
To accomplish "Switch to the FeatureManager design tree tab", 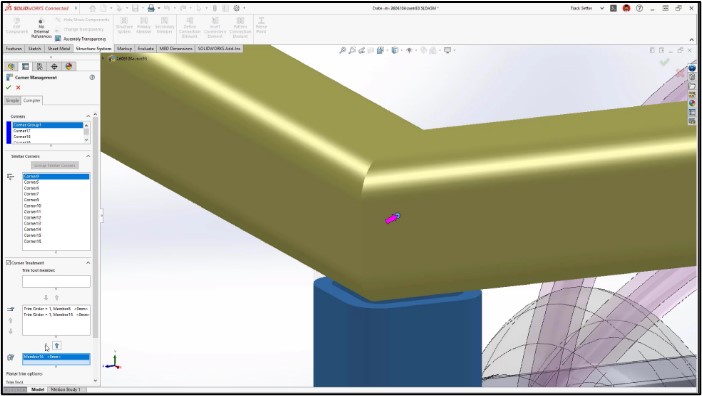I will click(11, 66).
